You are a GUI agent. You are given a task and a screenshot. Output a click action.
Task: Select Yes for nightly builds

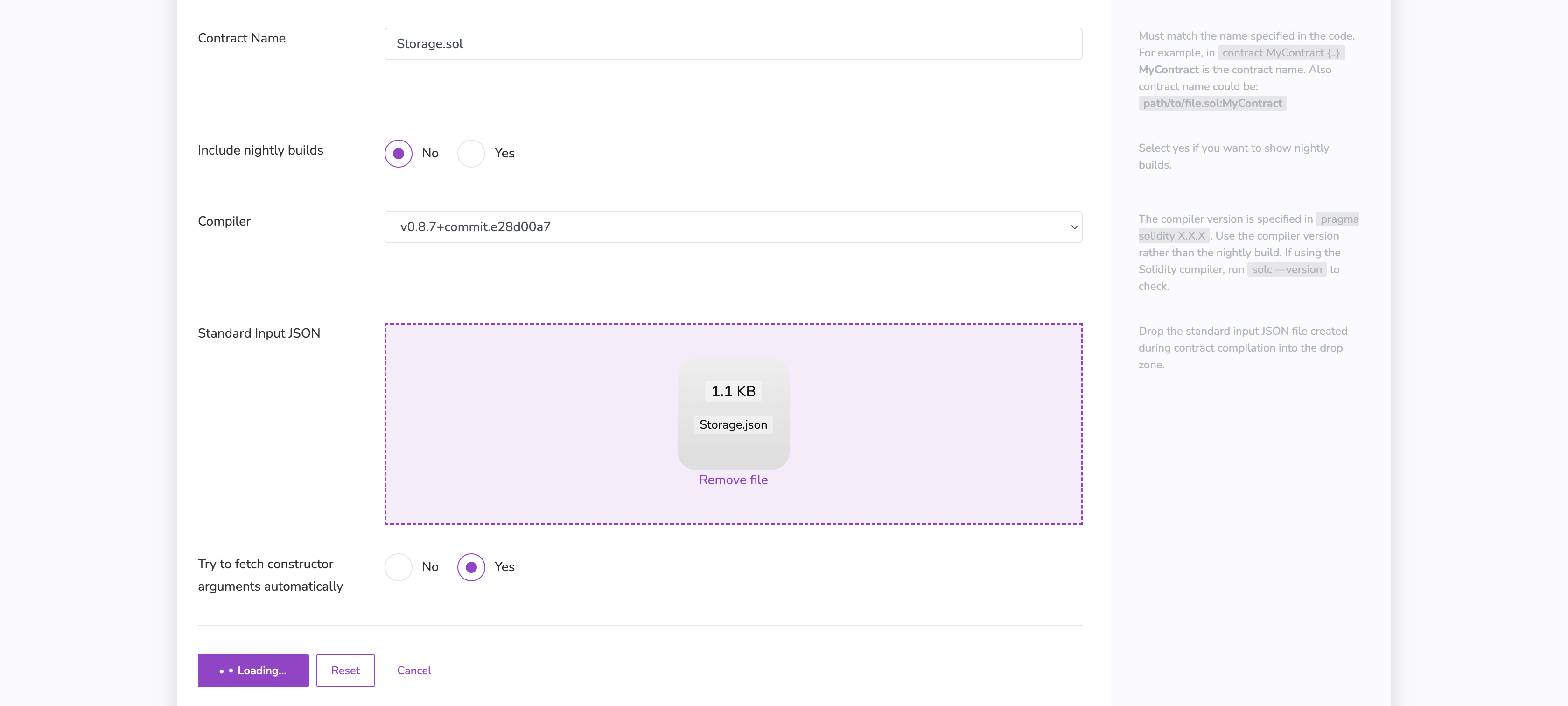[471, 154]
